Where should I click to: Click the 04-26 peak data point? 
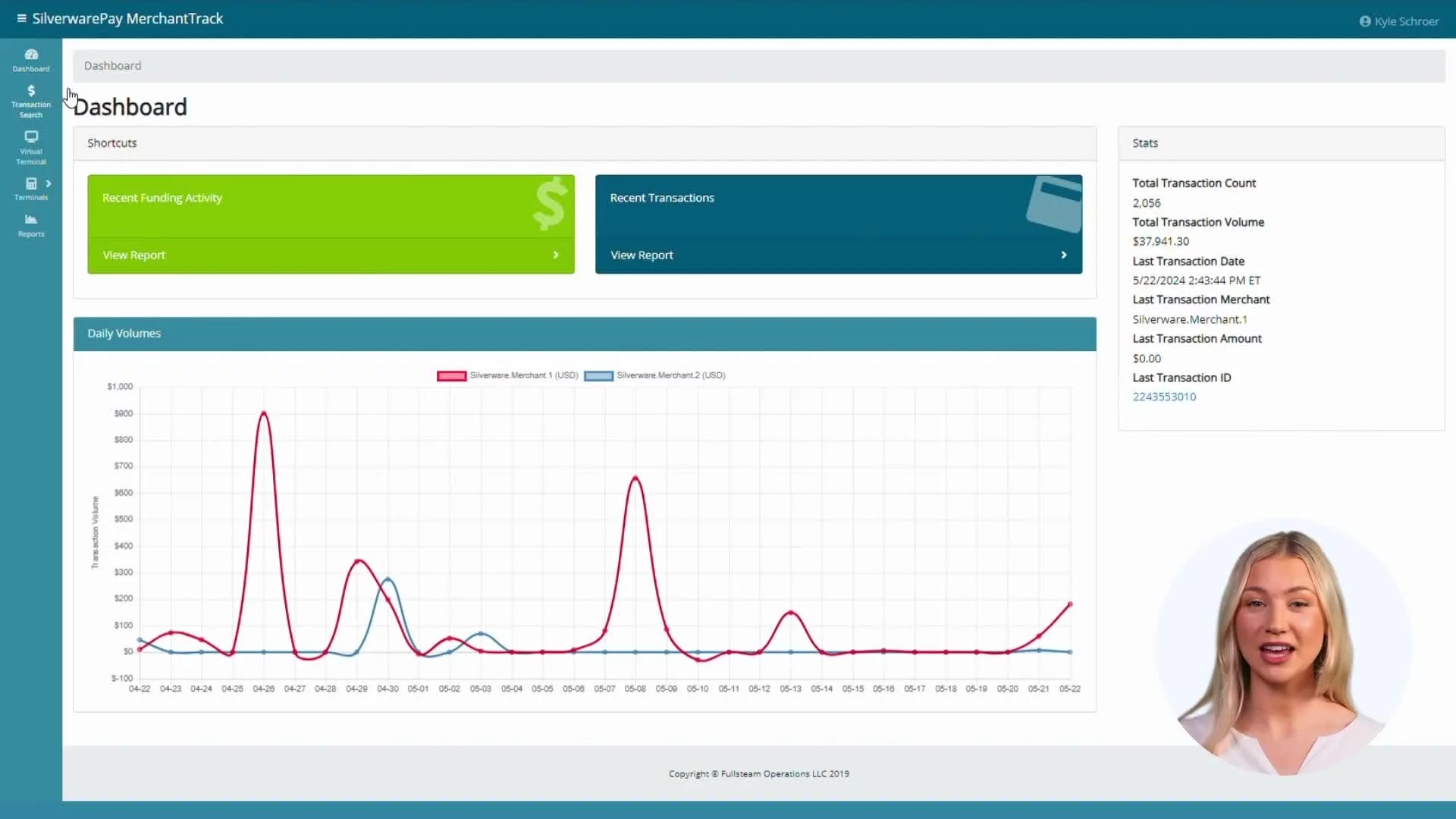[264, 413]
